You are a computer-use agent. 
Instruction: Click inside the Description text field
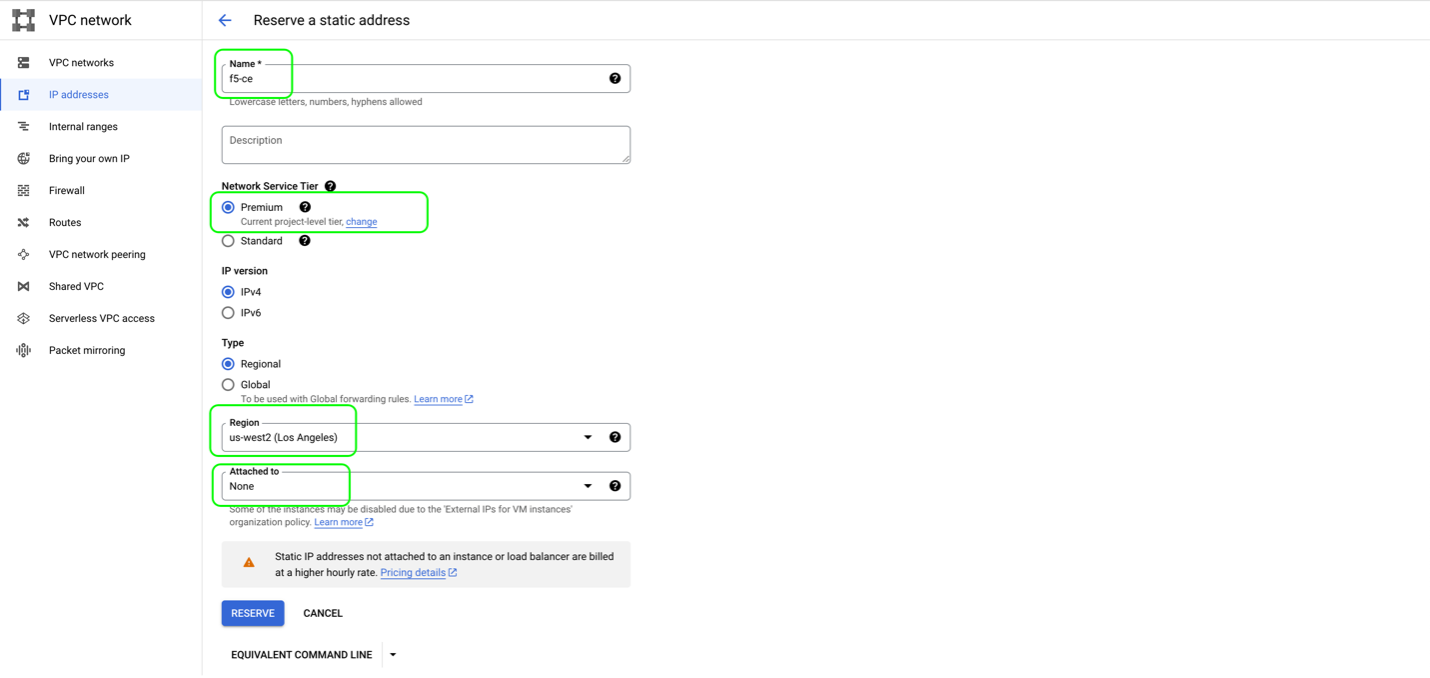coord(425,144)
